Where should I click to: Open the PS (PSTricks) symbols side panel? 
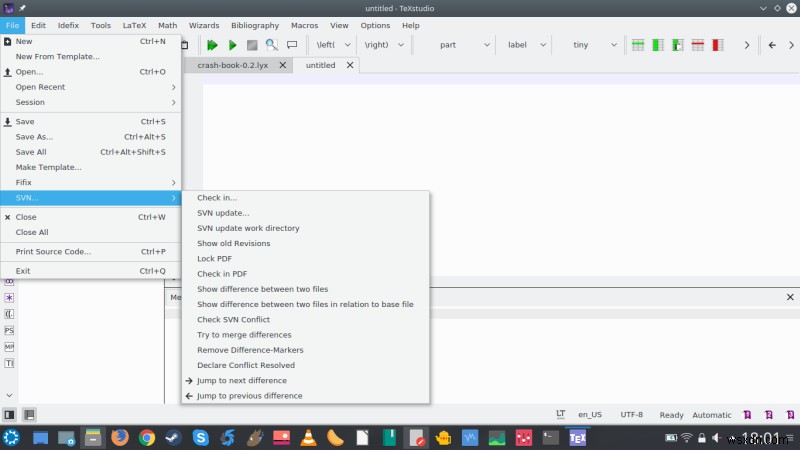coord(9,330)
